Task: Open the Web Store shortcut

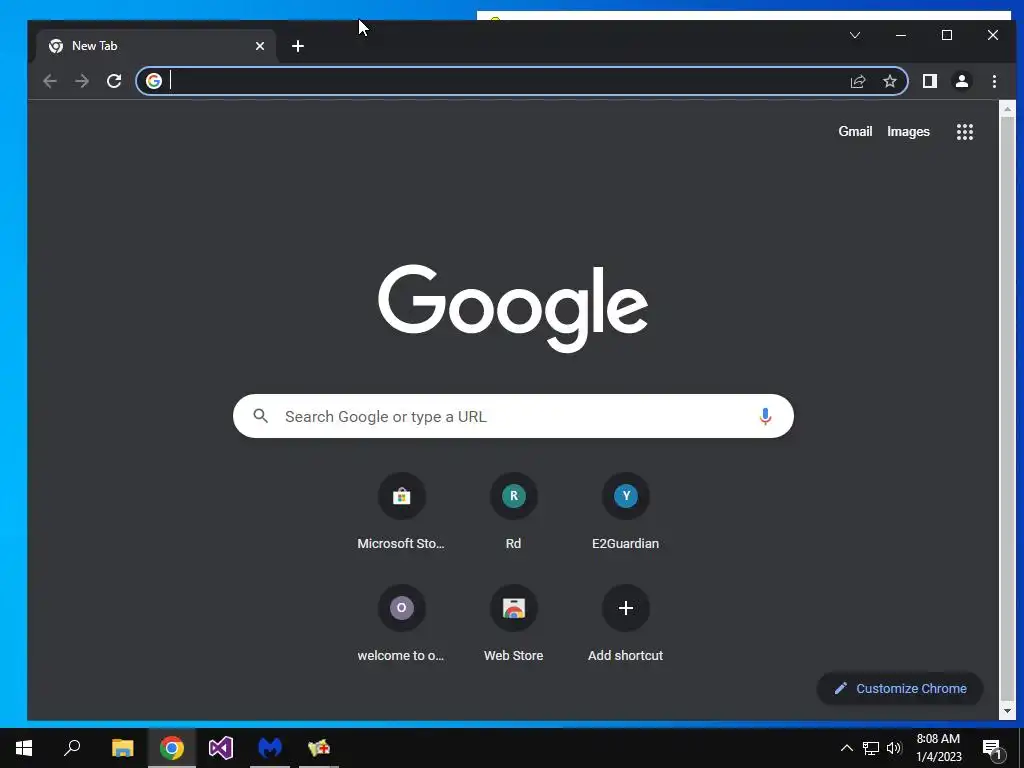Action: point(513,624)
